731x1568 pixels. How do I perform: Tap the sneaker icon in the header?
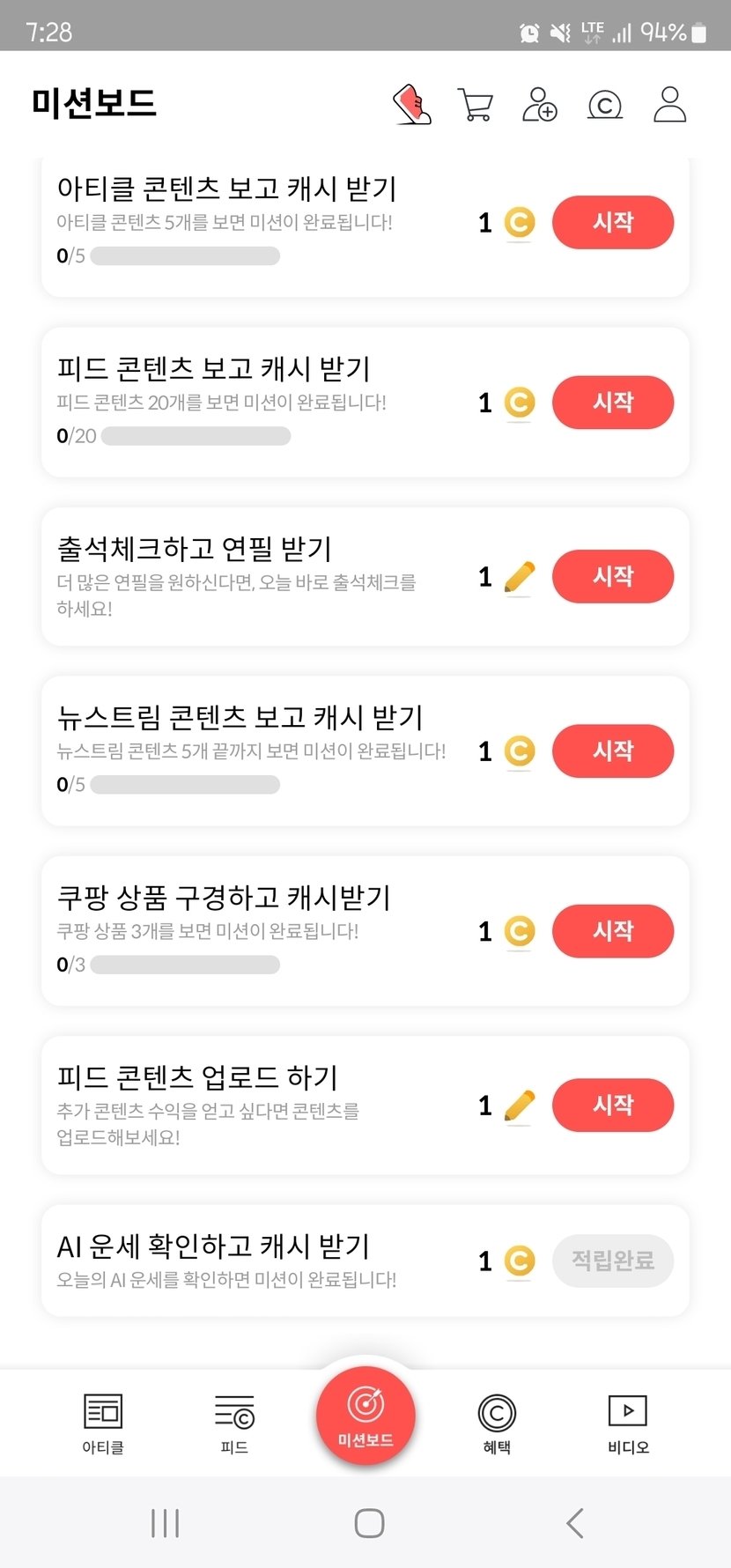(412, 105)
